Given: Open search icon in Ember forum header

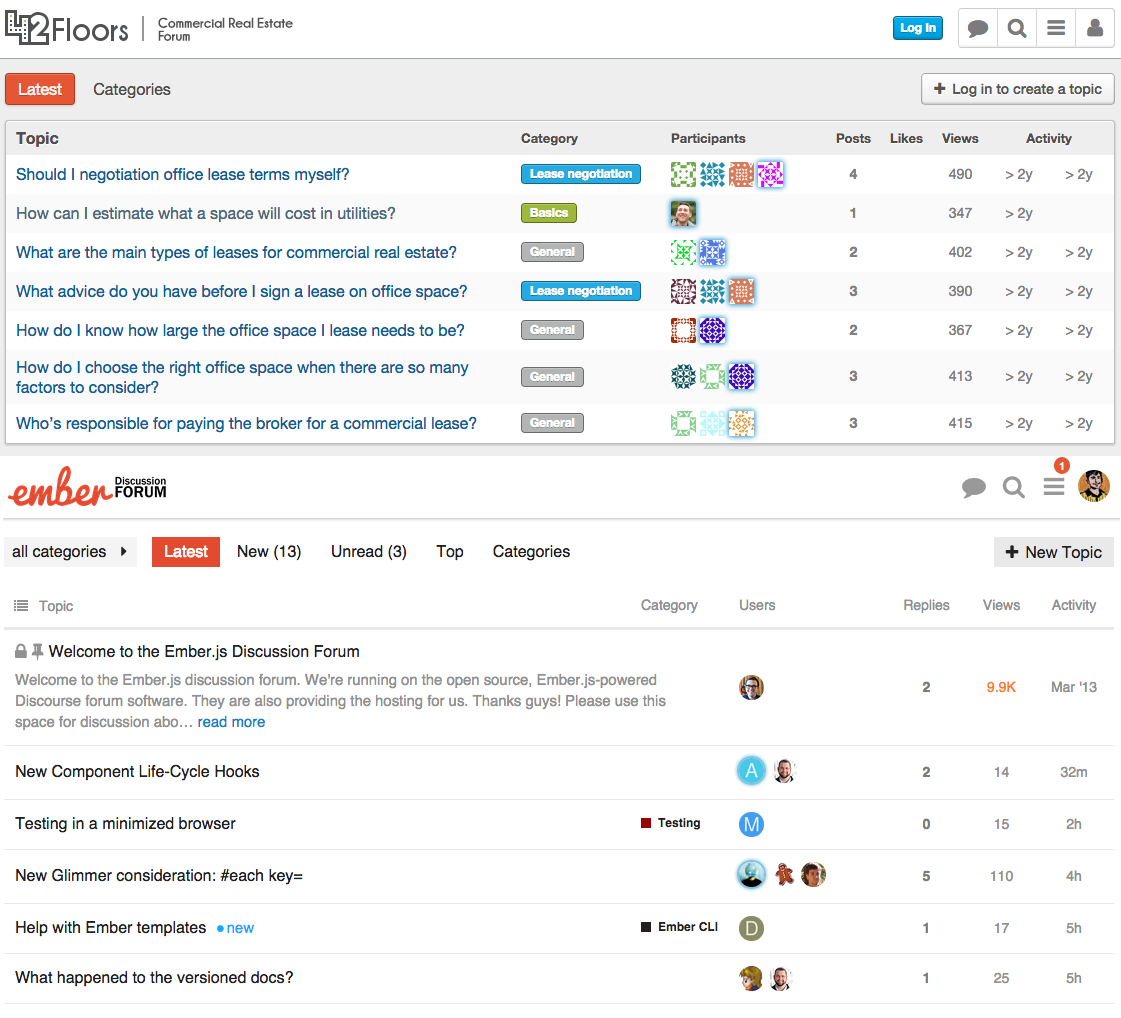Looking at the screenshot, I should (x=1013, y=488).
